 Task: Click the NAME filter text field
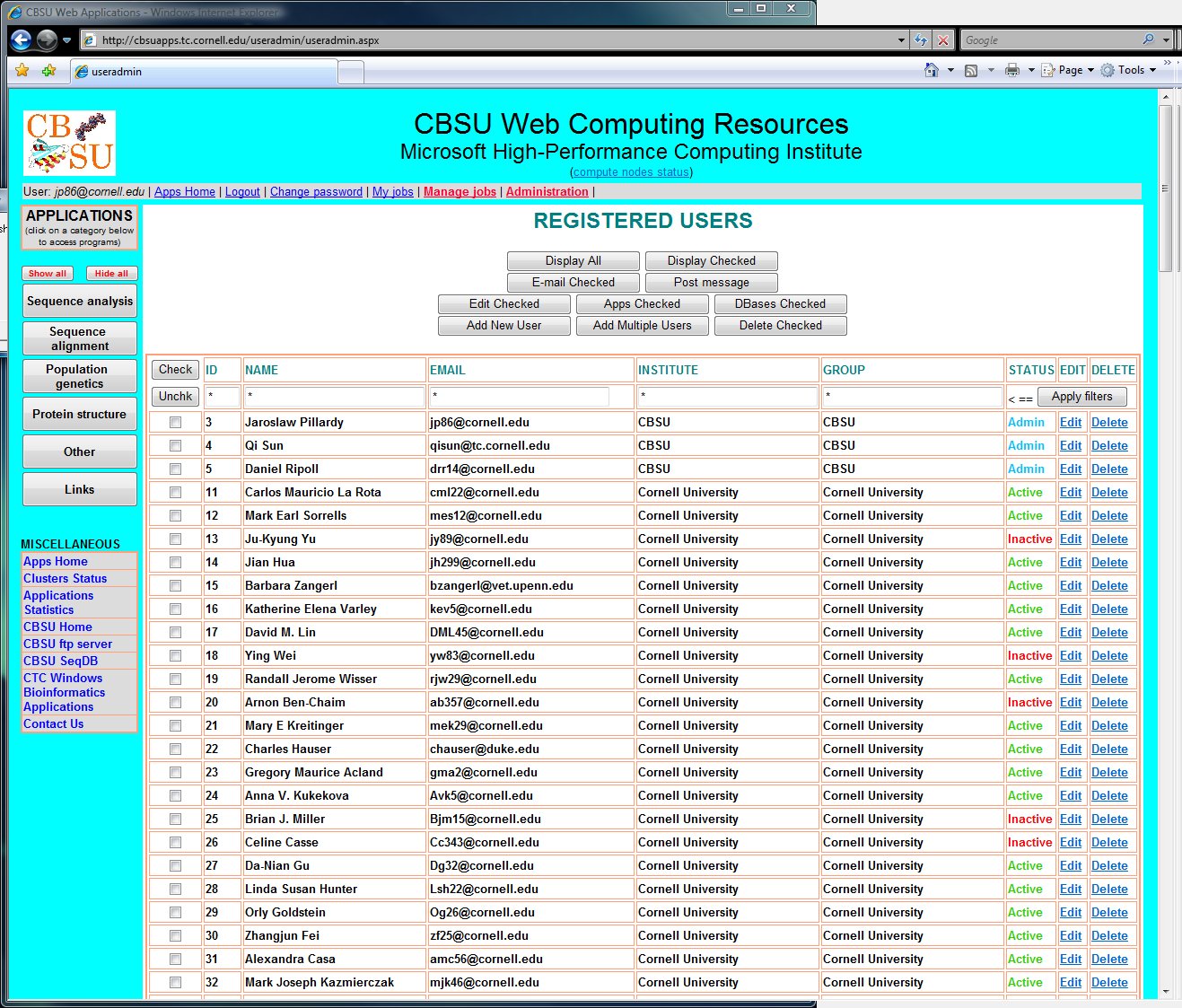coord(333,397)
